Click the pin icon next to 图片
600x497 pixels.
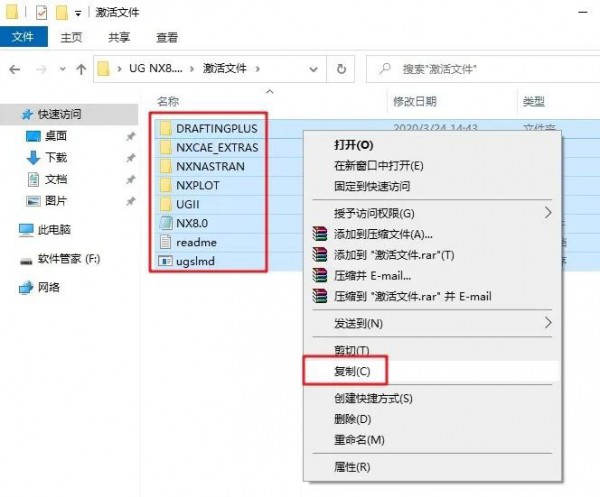(131, 201)
